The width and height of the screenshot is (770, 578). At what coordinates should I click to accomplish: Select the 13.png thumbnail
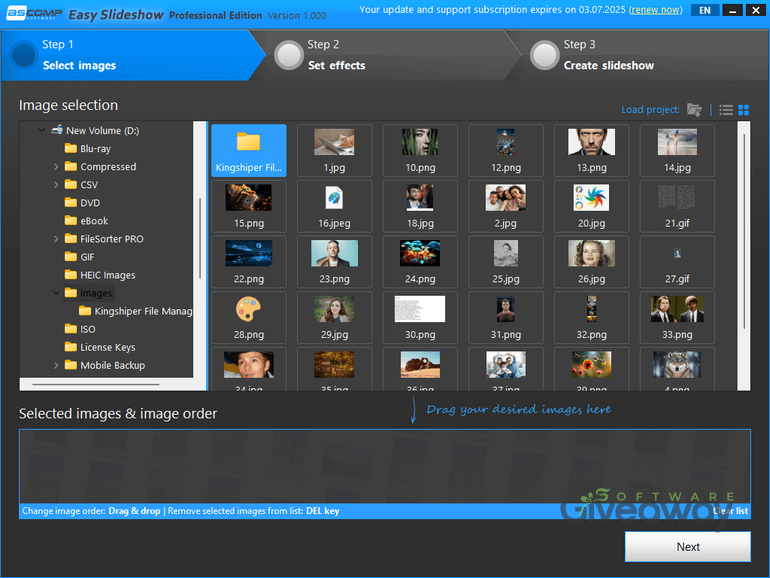tap(592, 150)
